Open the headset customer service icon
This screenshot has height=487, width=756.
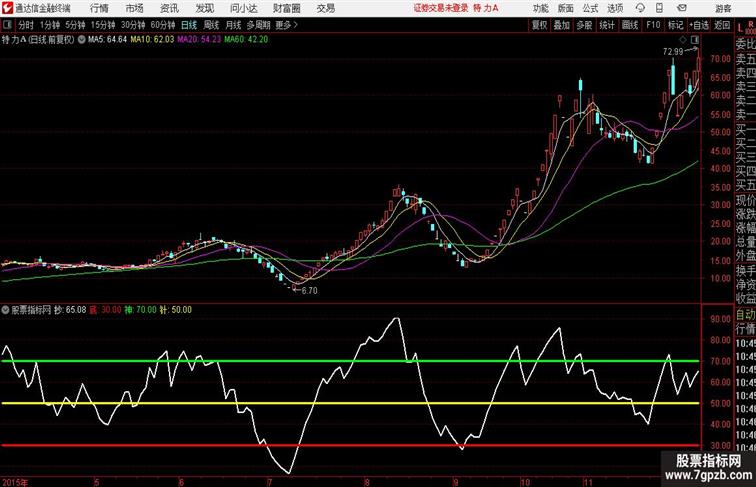[640, 8]
